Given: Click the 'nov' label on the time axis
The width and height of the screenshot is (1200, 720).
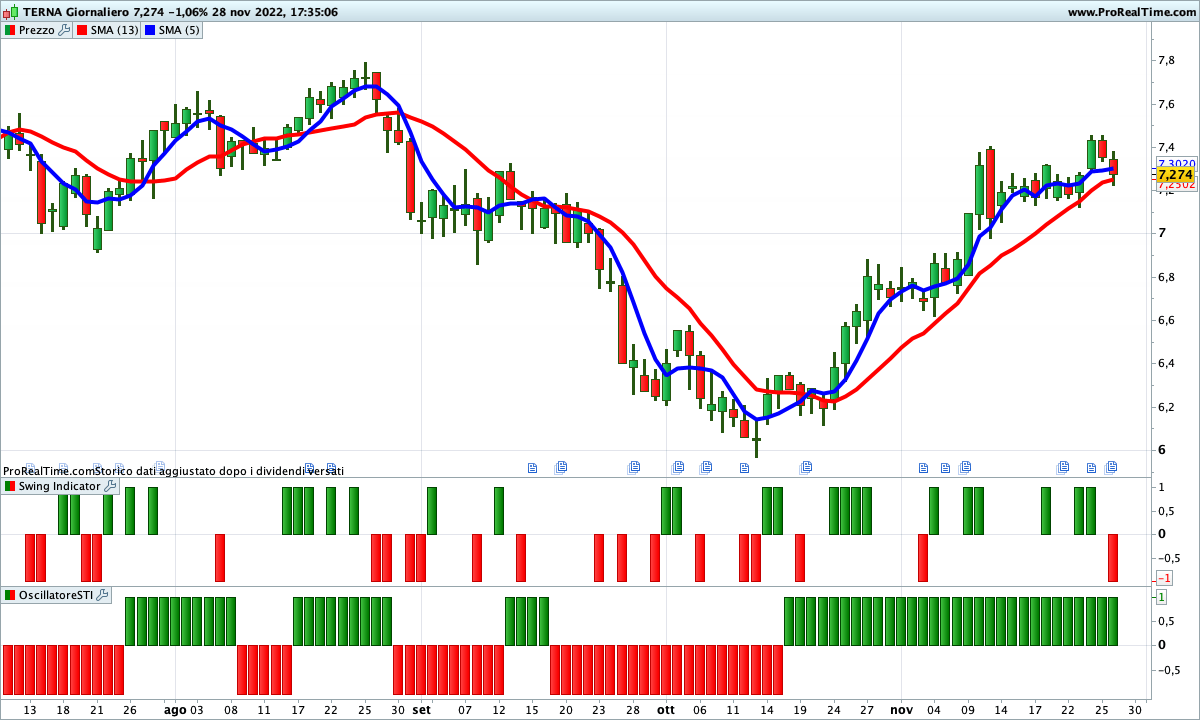Looking at the screenshot, I should click(x=902, y=709).
